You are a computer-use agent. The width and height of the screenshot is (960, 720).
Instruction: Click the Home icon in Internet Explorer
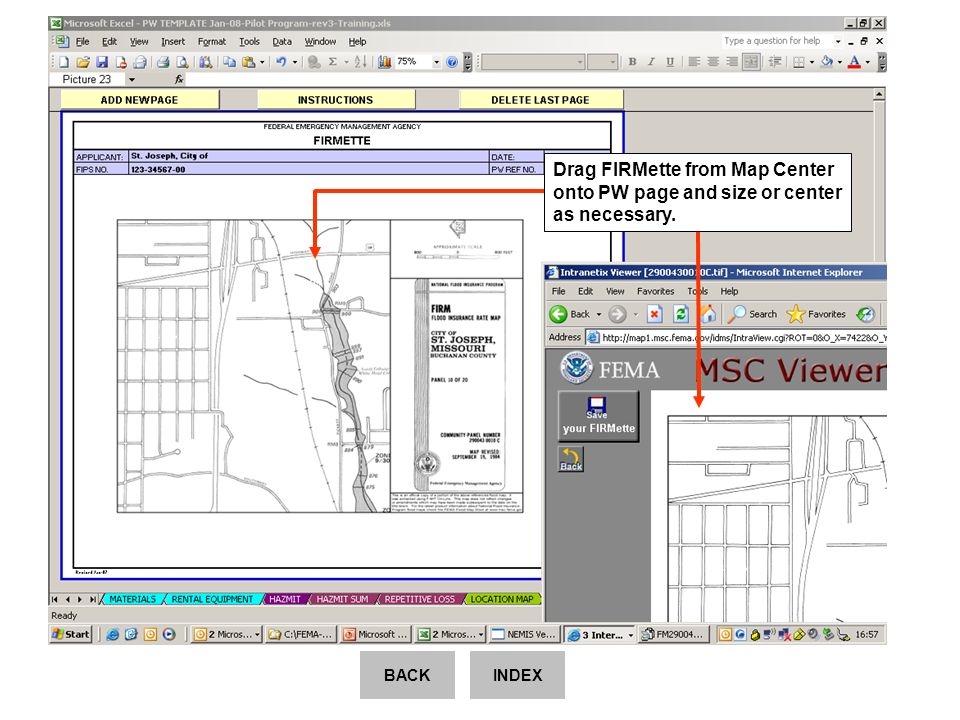707,314
